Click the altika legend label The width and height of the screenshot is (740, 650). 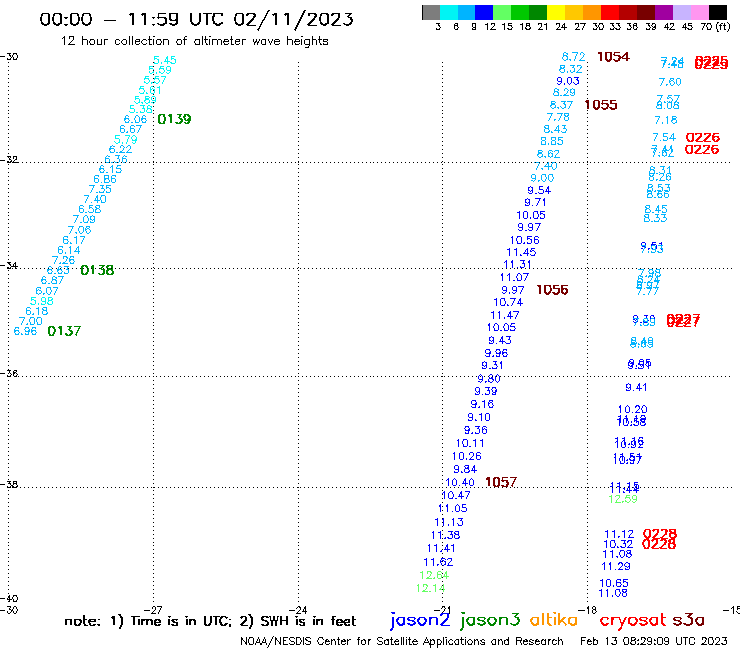click(553, 619)
